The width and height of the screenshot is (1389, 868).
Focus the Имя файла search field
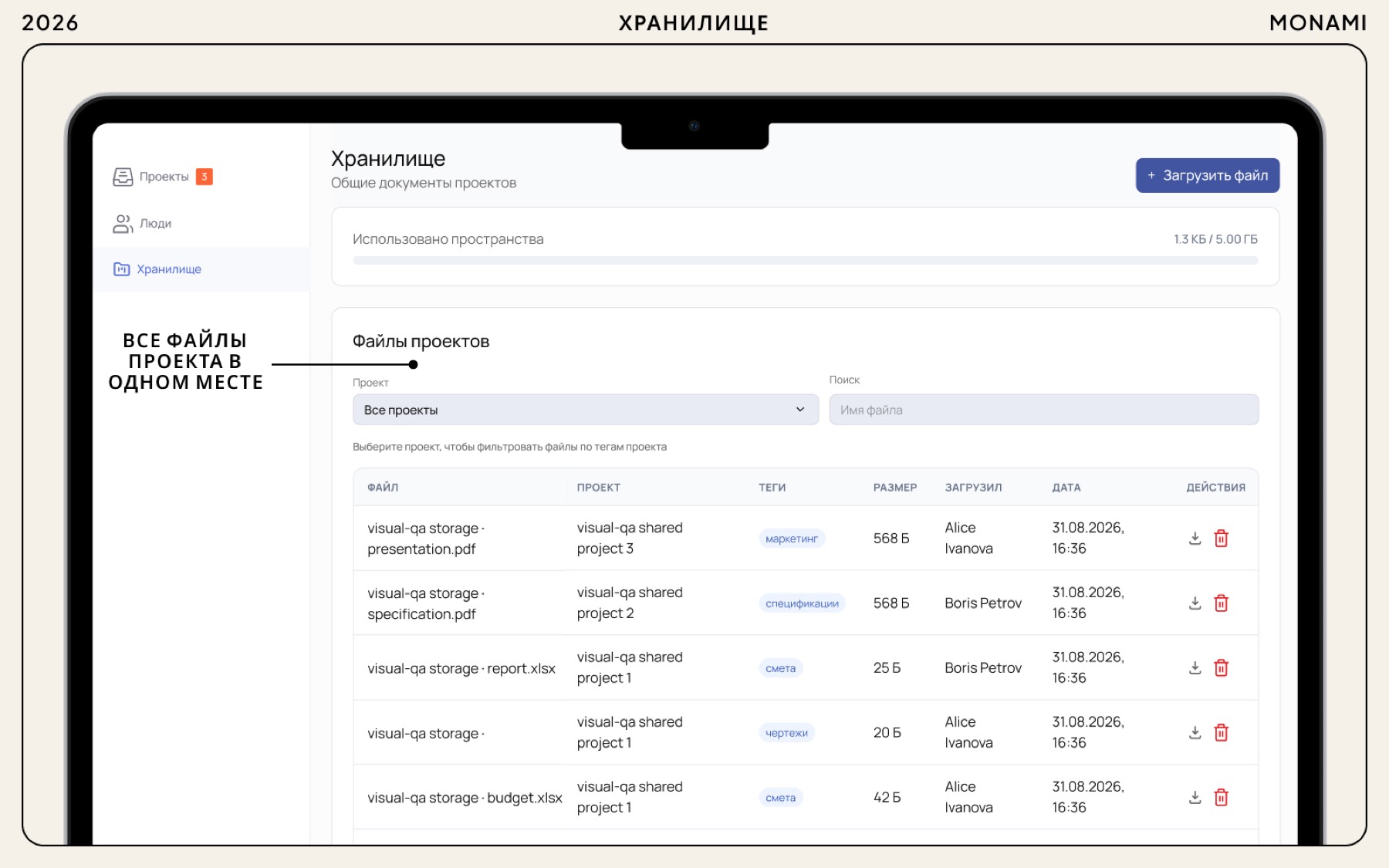point(1043,410)
